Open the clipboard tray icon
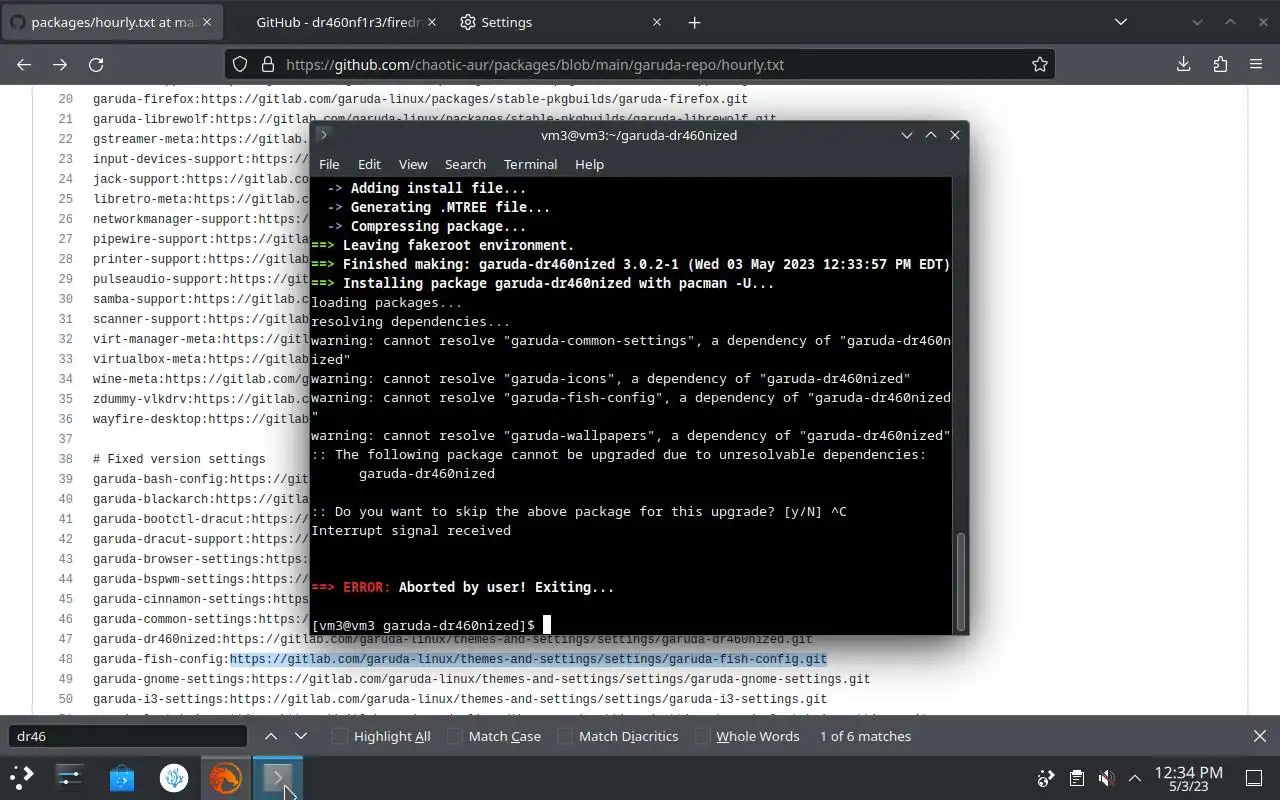Screen dimensions: 1280x800 tap(1076, 778)
